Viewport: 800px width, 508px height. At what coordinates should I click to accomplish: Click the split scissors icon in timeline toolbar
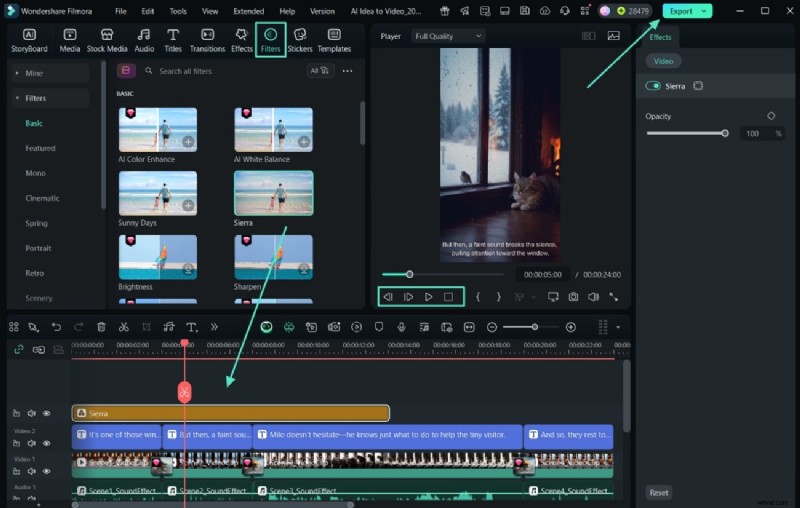pos(123,327)
